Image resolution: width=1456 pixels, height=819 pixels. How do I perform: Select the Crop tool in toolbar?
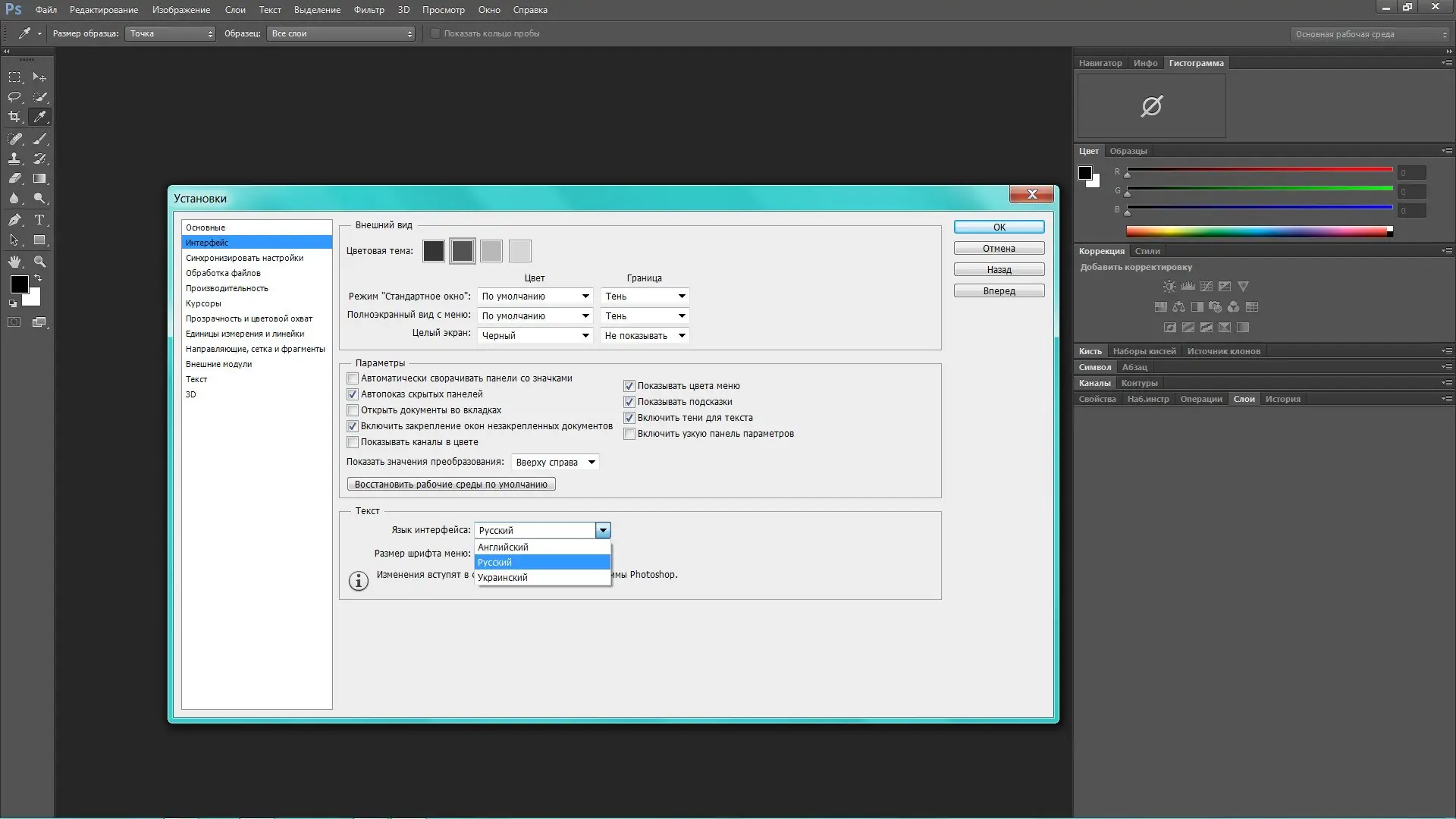(14, 117)
